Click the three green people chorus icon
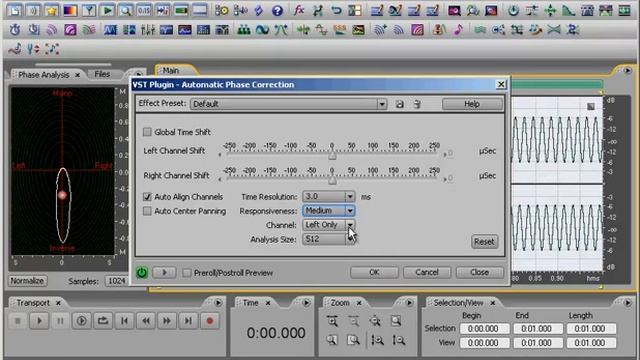Viewport: 640px width, 360px height. (x=244, y=29)
